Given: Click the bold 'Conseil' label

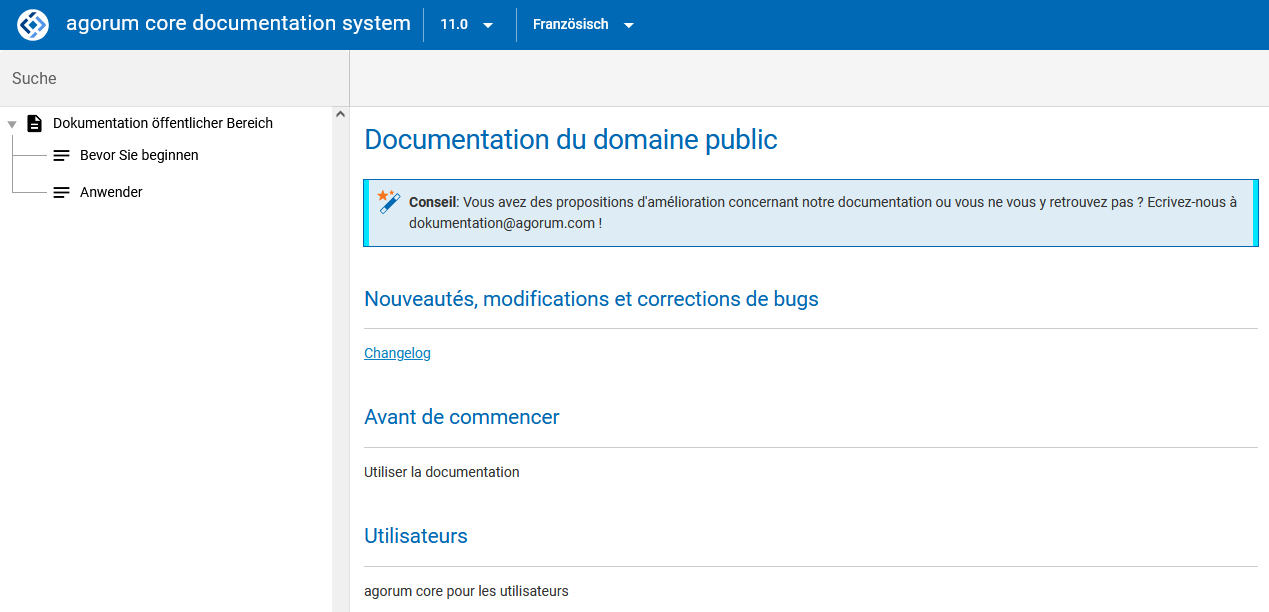Looking at the screenshot, I should pyautogui.click(x=432, y=202).
